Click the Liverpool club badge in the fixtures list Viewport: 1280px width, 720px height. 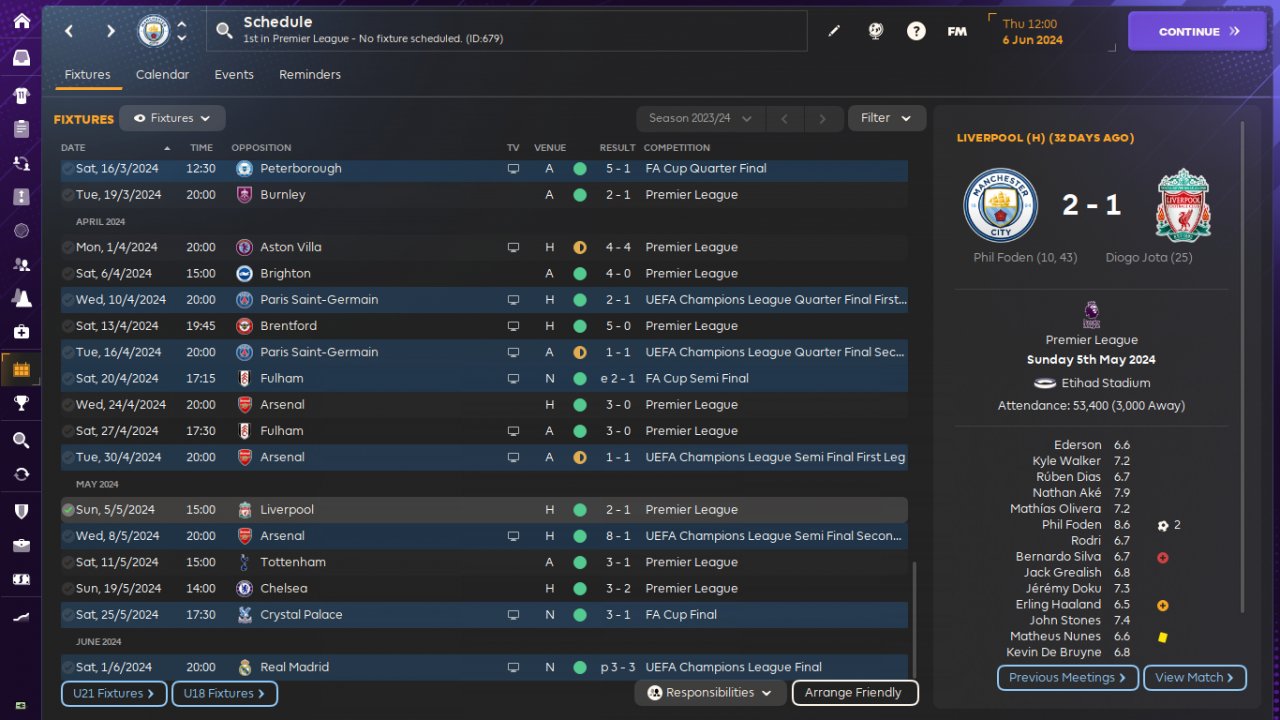click(245, 510)
